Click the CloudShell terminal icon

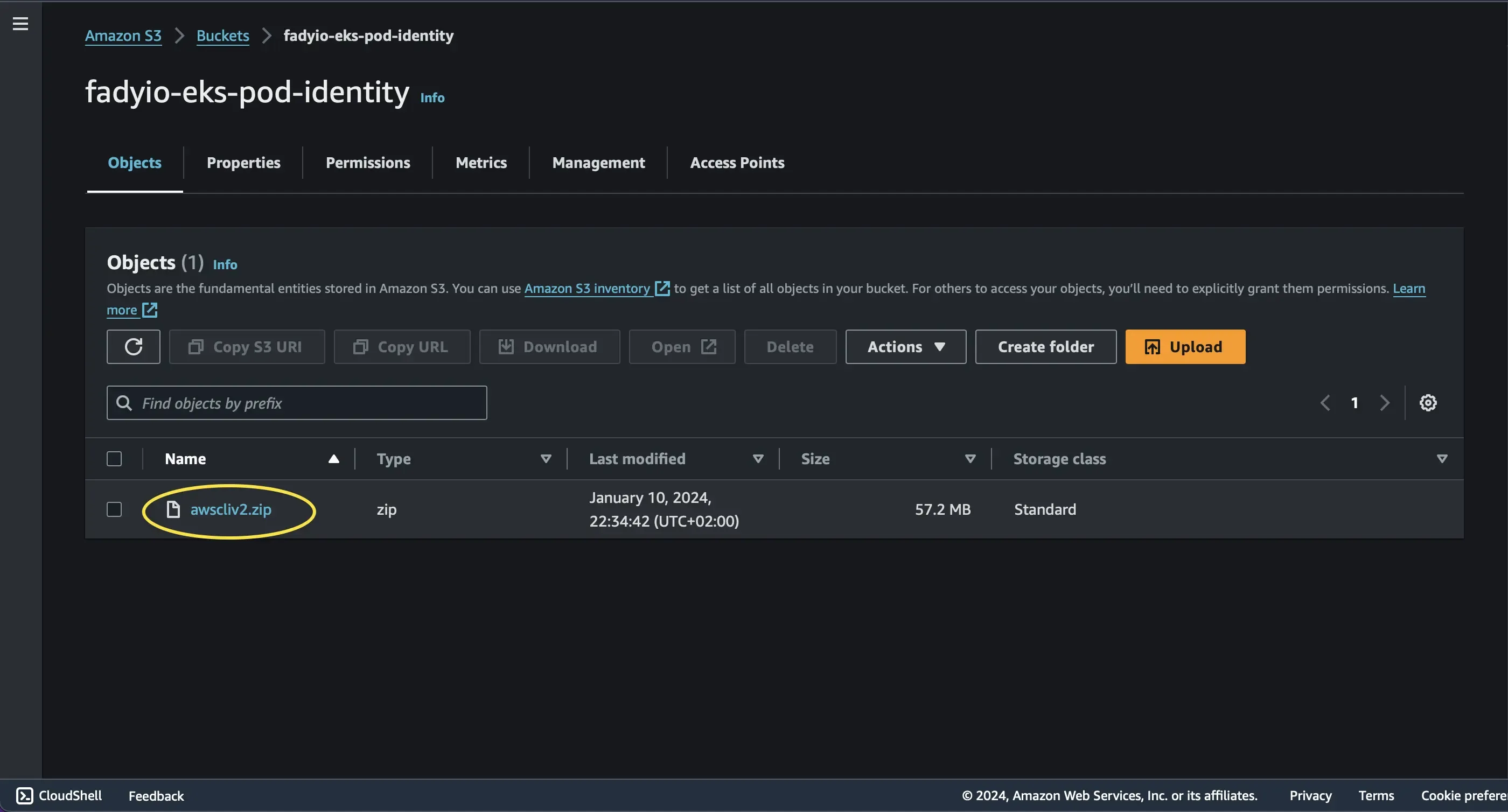tap(25, 796)
